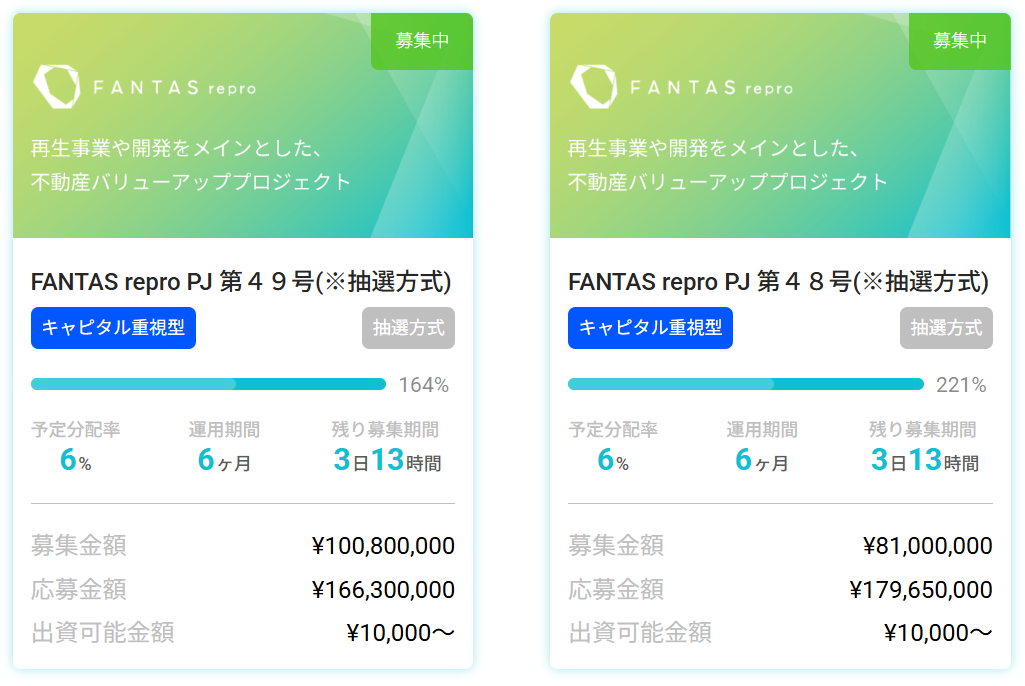
Task: Click 残り募集期間 value on PJ 49 card
Action: click(387, 460)
